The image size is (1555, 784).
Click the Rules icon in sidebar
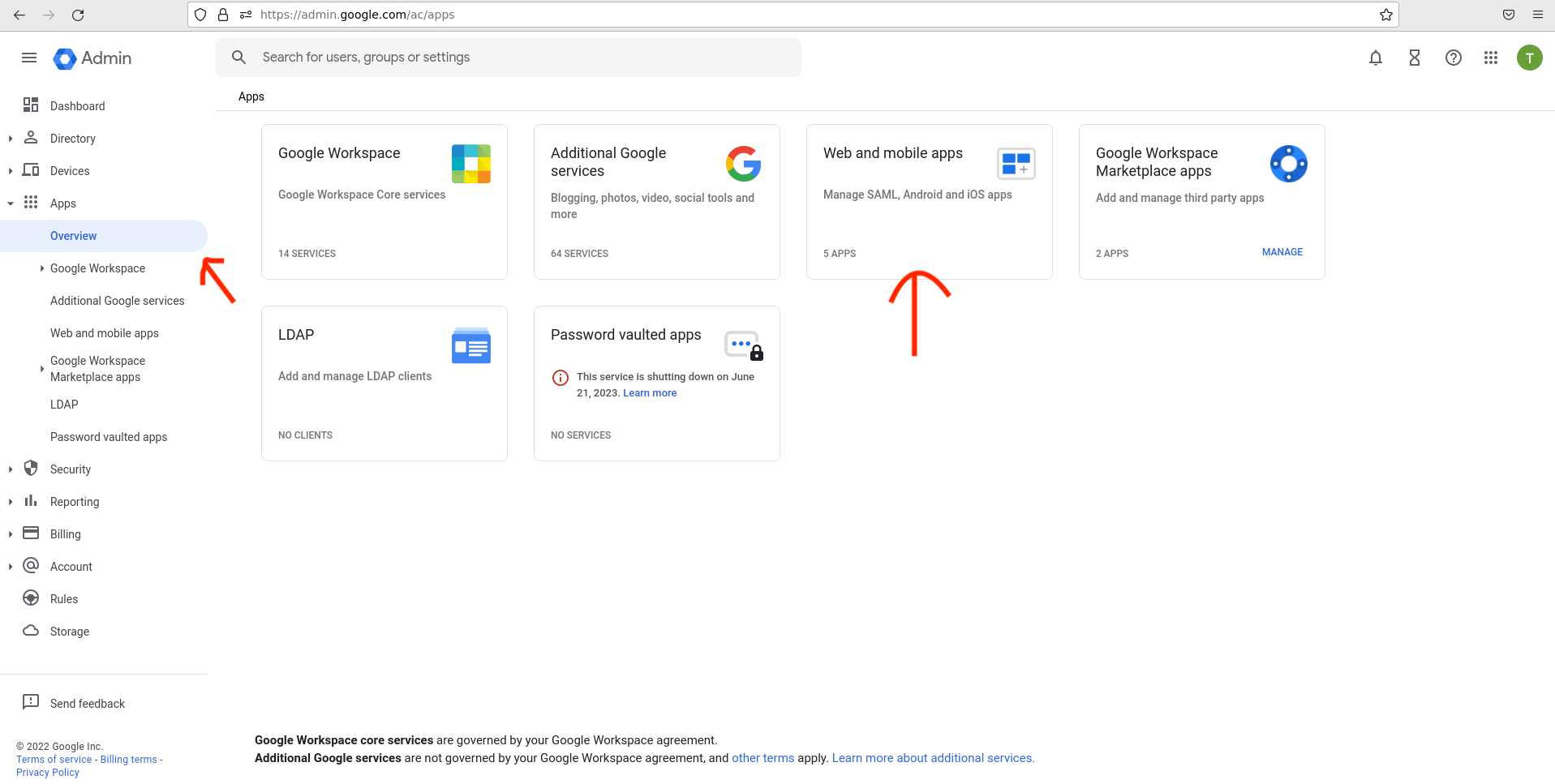click(31, 598)
